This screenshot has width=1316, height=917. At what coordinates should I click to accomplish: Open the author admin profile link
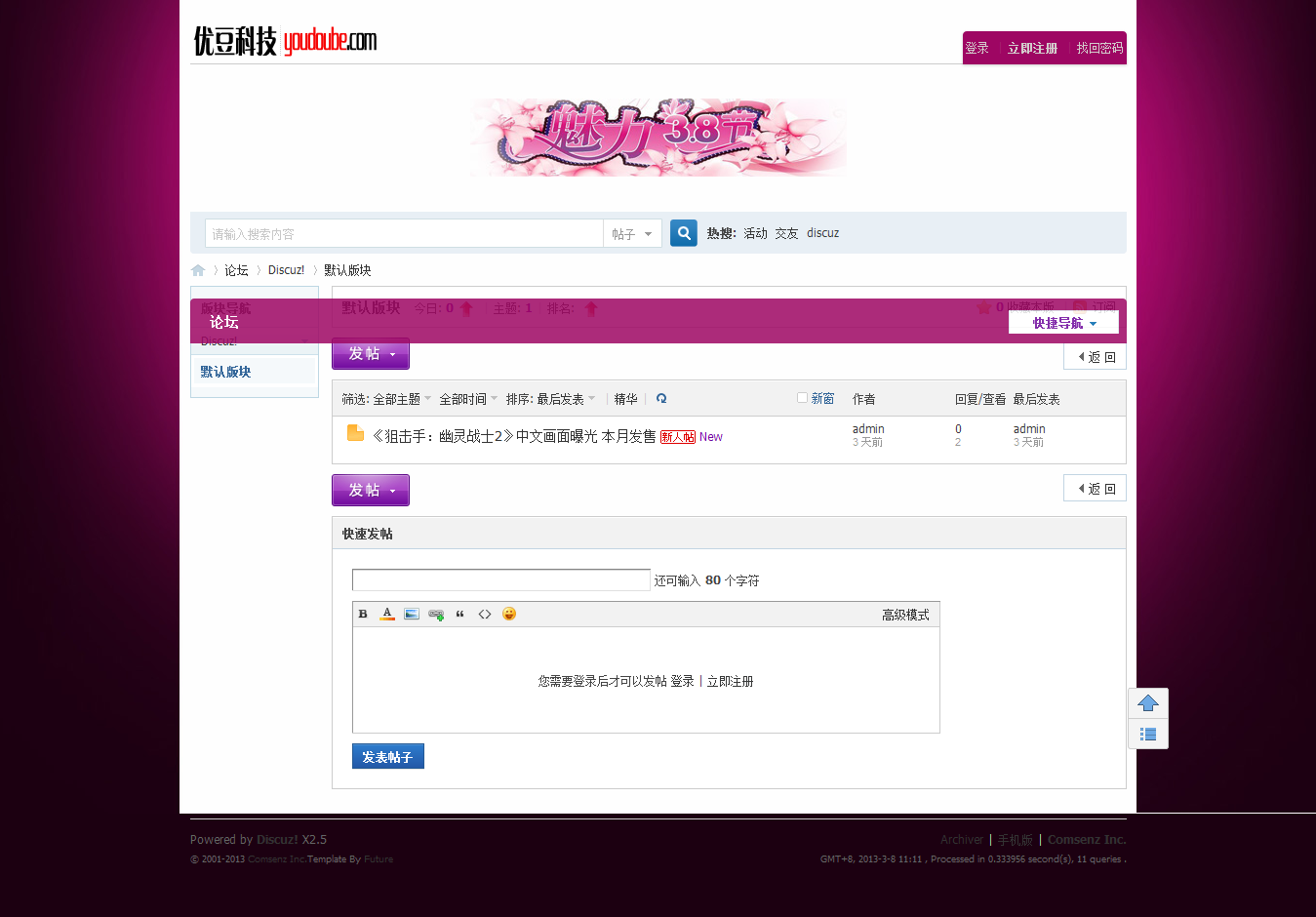(x=868, y=428)
